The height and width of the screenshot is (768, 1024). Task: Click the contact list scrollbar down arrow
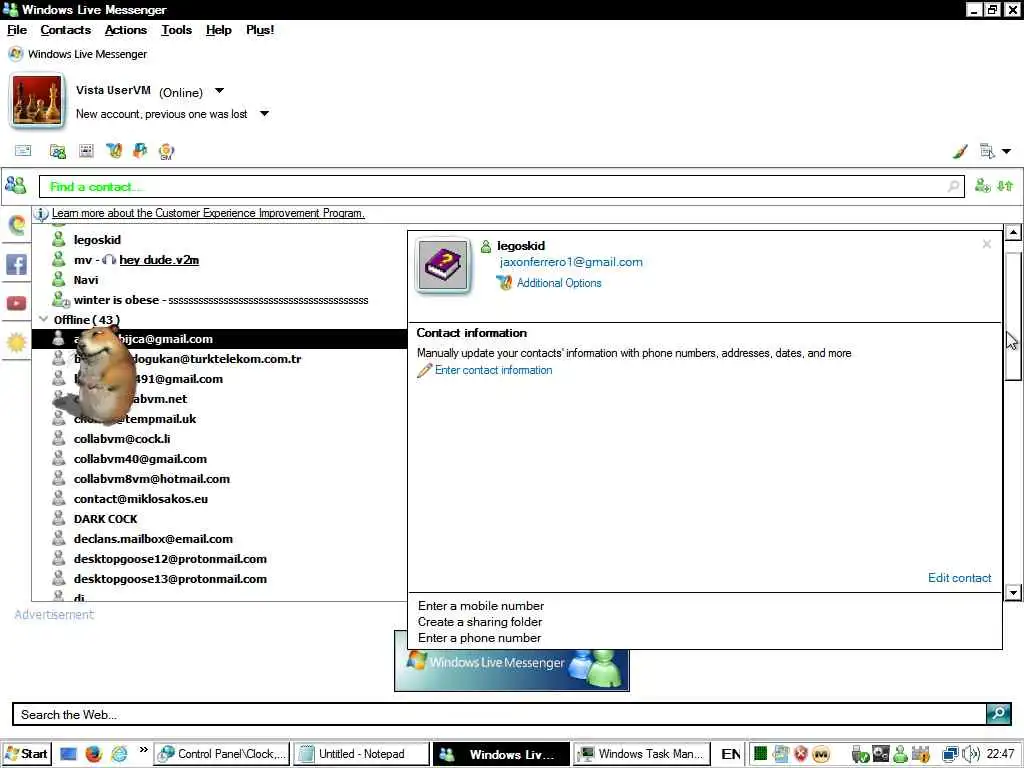[x=1013, y=592]
